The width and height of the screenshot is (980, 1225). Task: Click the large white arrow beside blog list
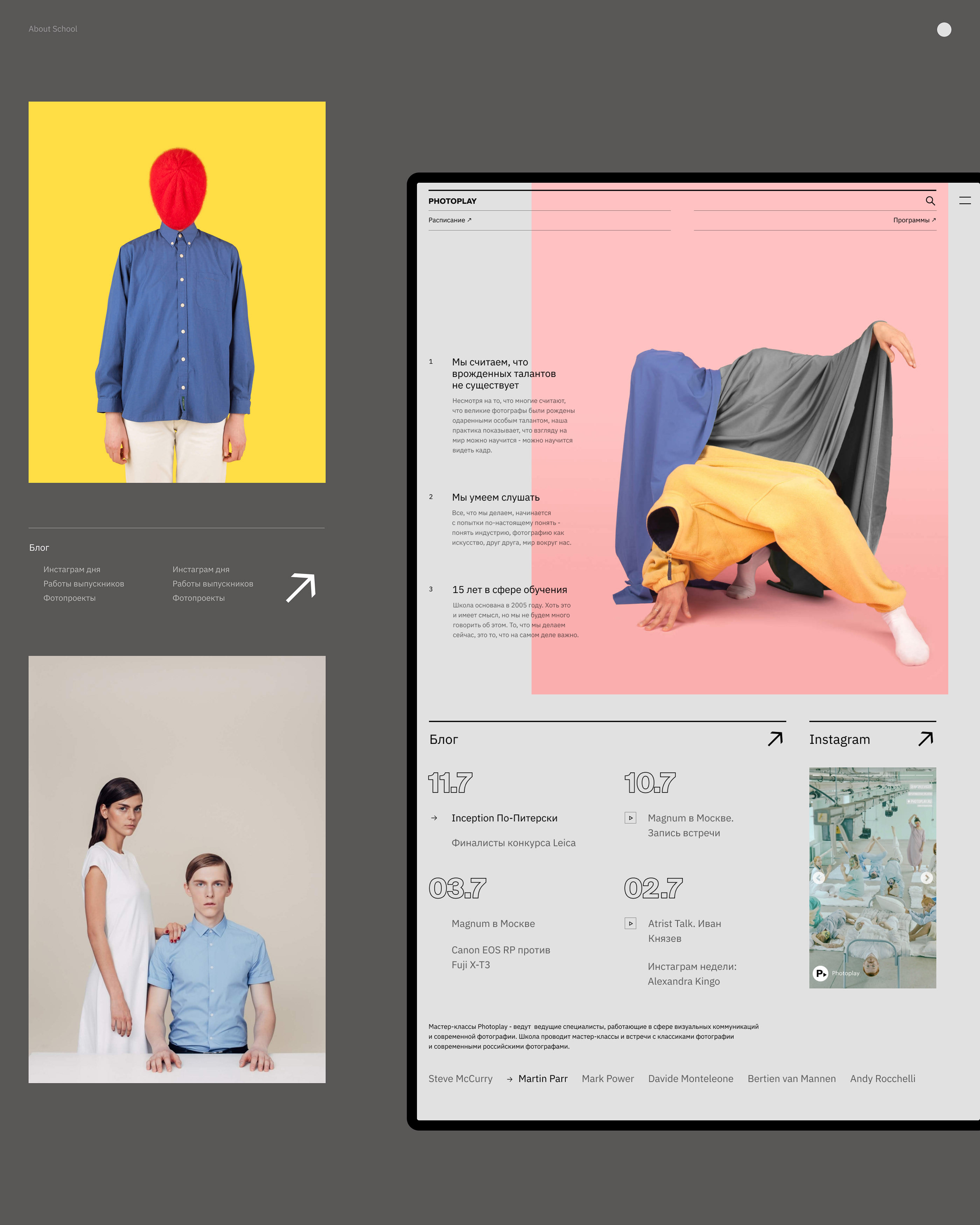click(301, 588)
